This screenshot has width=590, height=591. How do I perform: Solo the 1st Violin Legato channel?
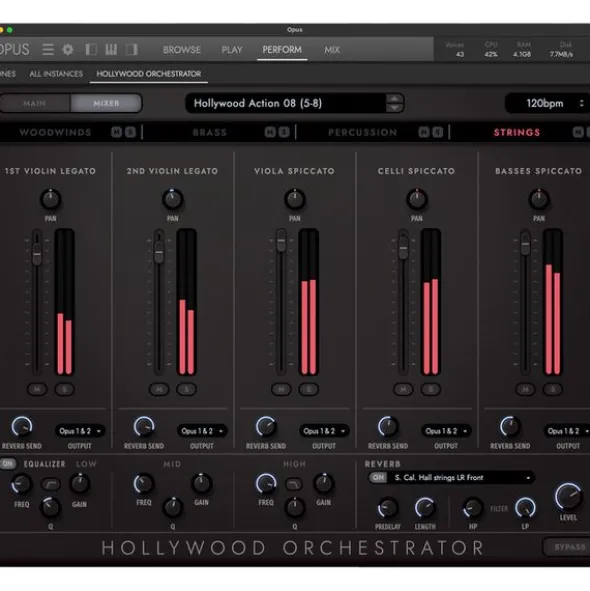64,389
